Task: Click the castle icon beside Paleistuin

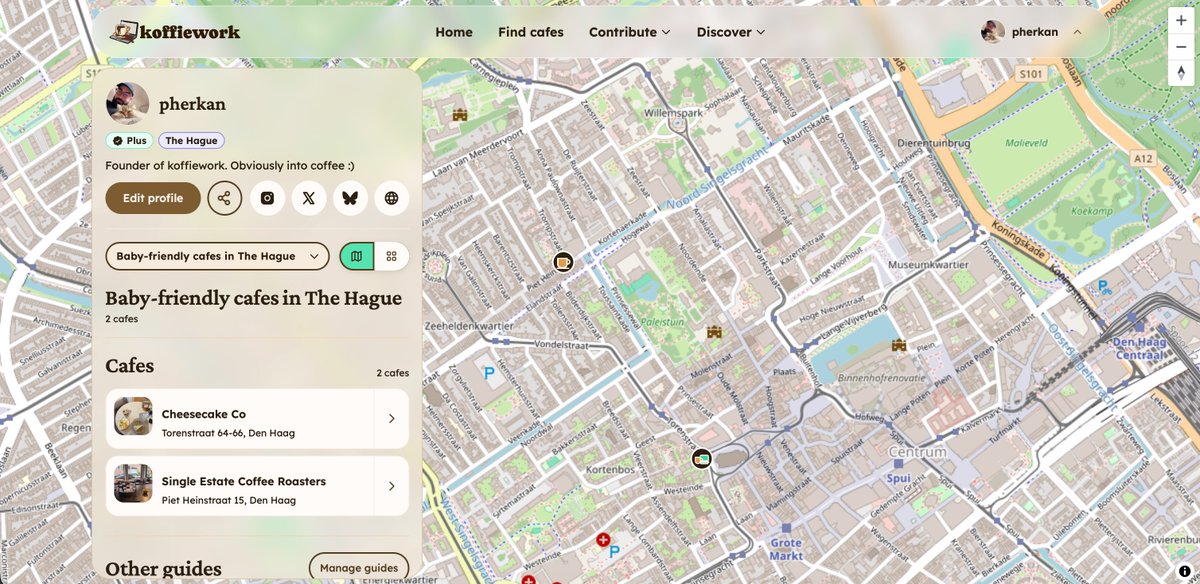Action: [x=714, y=332]
